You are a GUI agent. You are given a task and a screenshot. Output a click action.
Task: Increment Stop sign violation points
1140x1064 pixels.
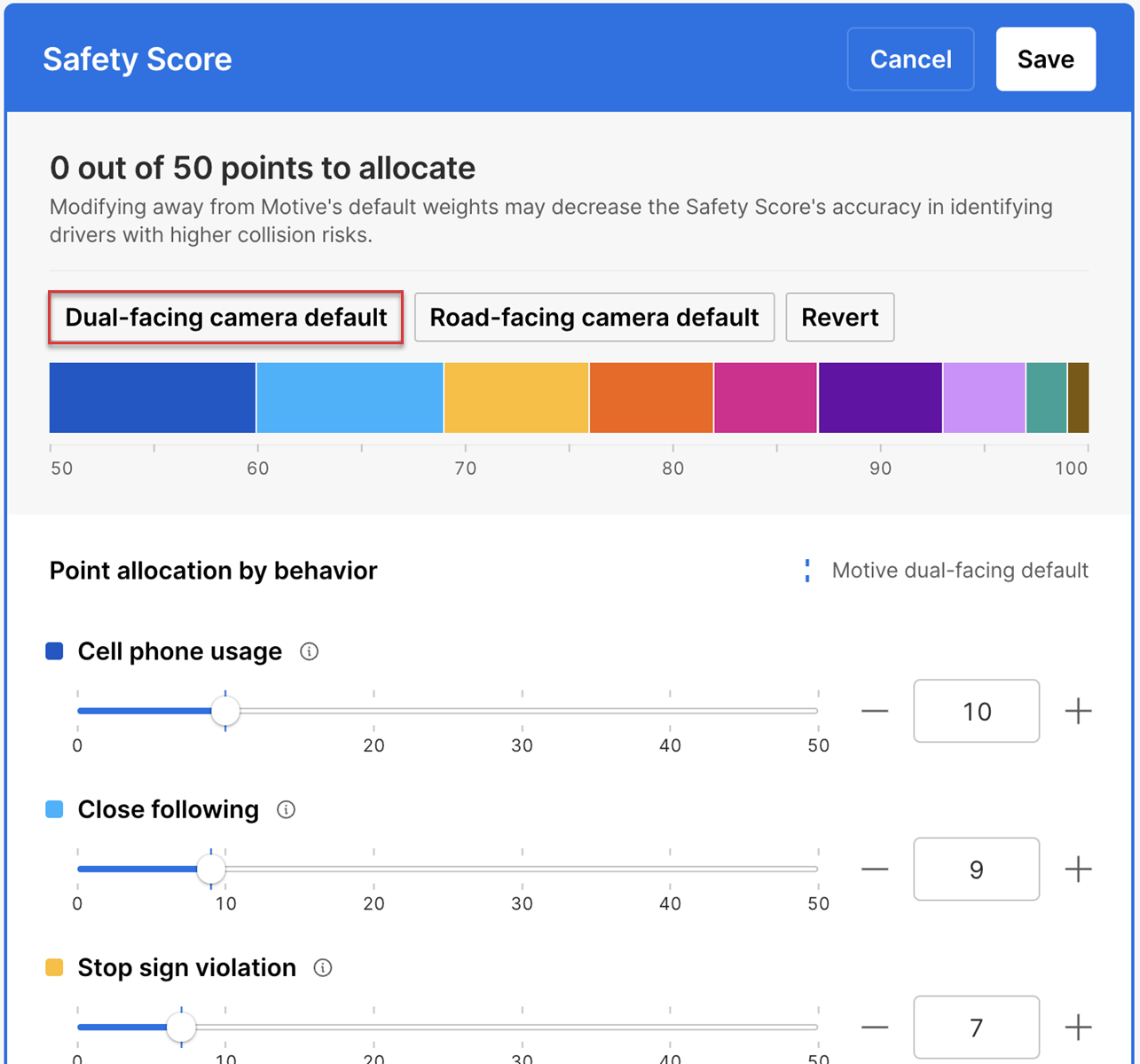point(1078,1027)
